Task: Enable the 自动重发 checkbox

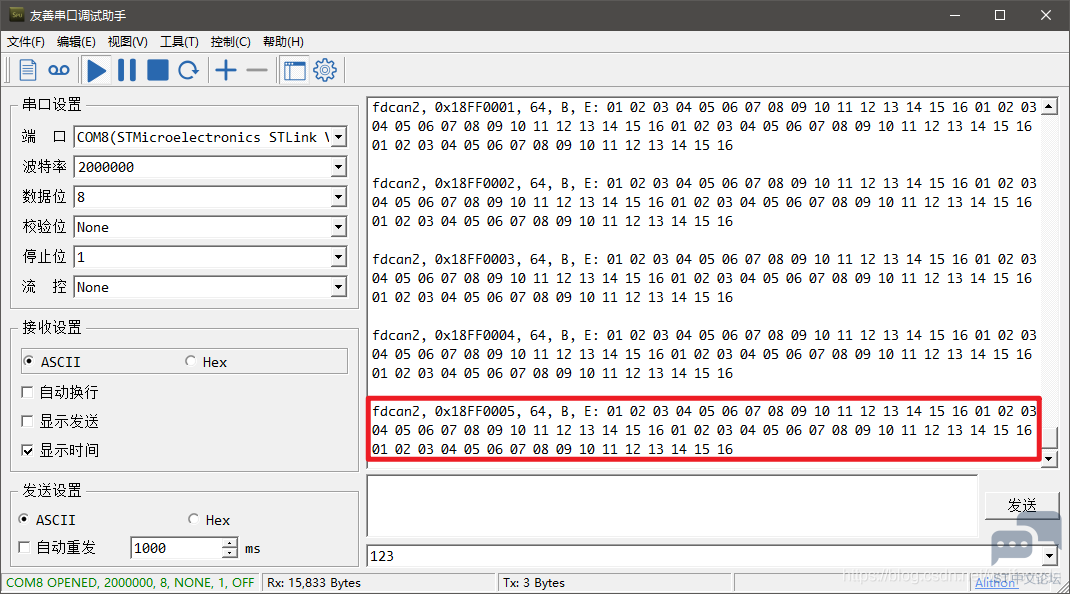Action: point(25,548)
